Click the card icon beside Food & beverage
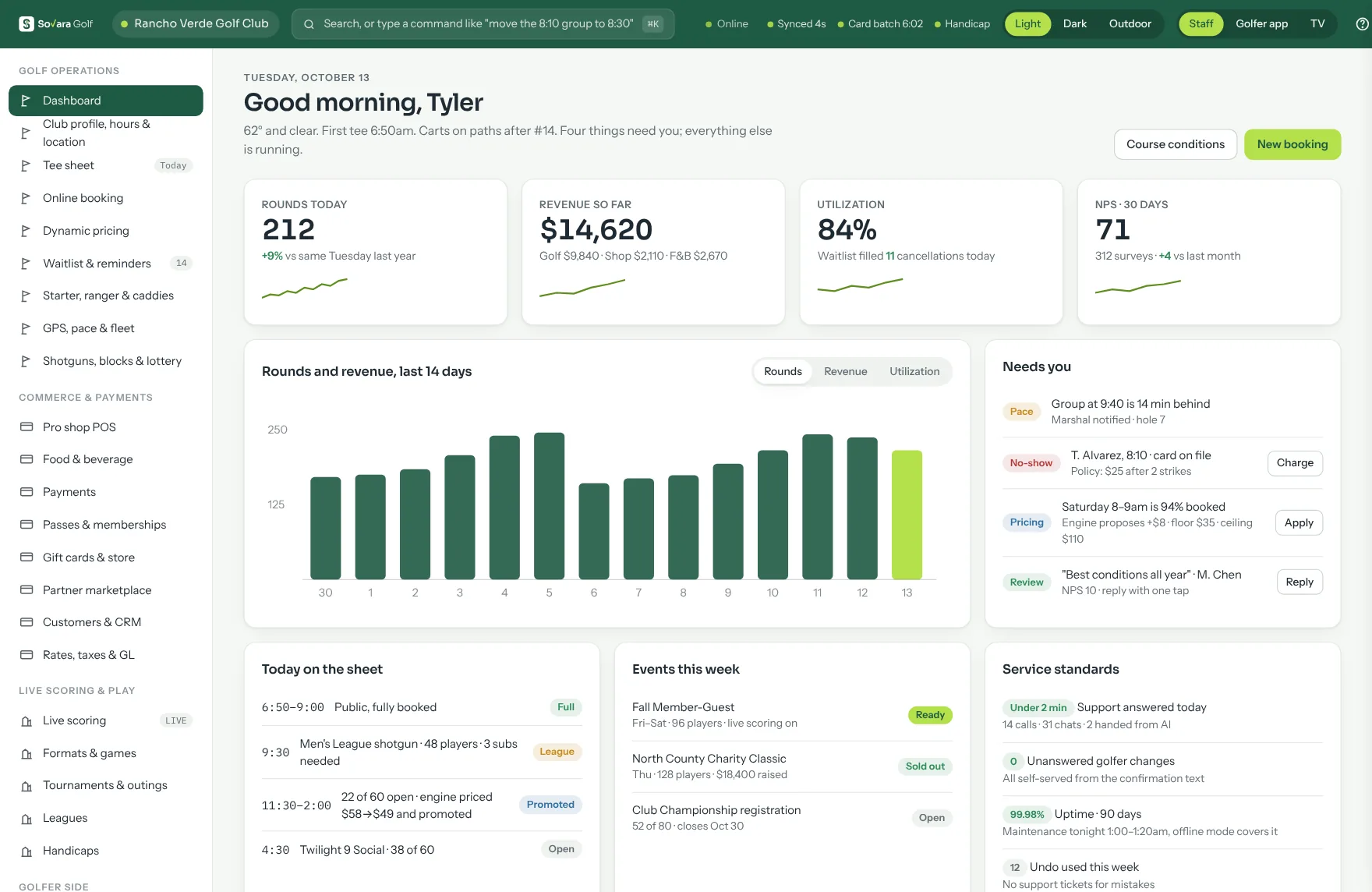 [x=27, y=459]
